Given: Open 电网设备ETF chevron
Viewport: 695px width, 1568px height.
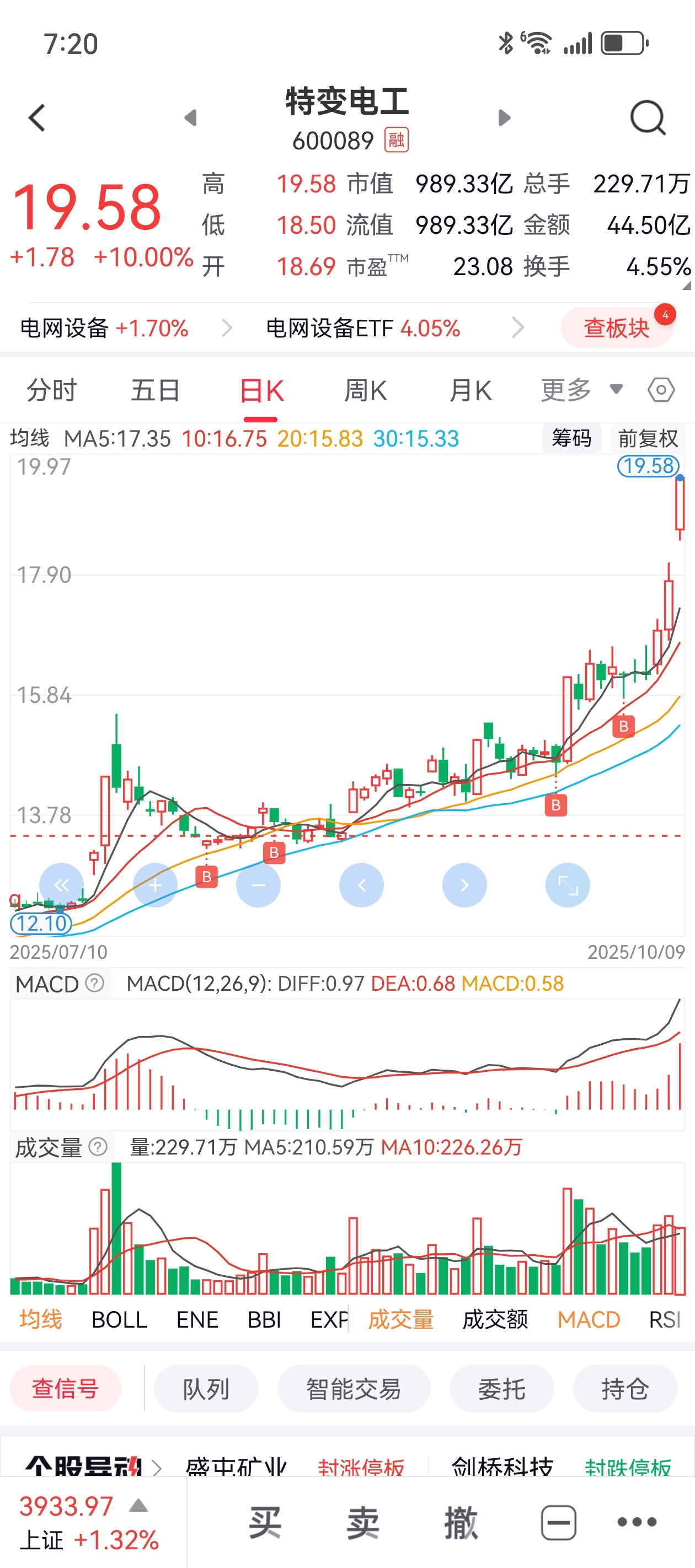Looking at the screenshot, I should click(x=518, y=327).
